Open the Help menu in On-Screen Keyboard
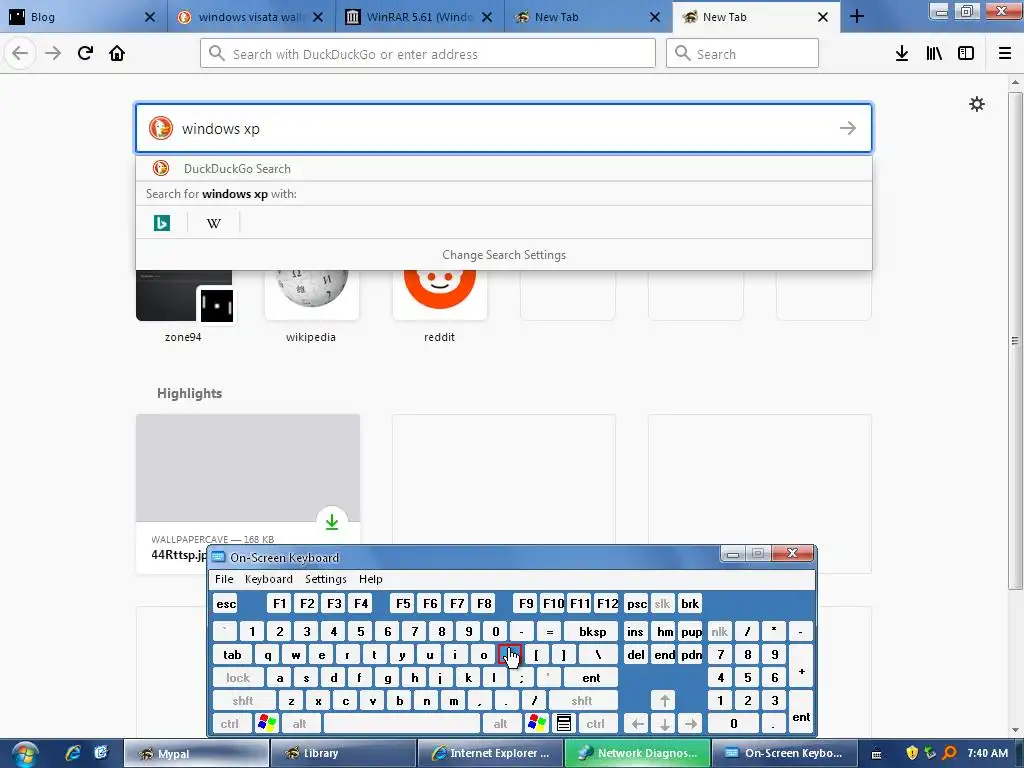Screen dimensions: 1024x768 click(370, 579)
